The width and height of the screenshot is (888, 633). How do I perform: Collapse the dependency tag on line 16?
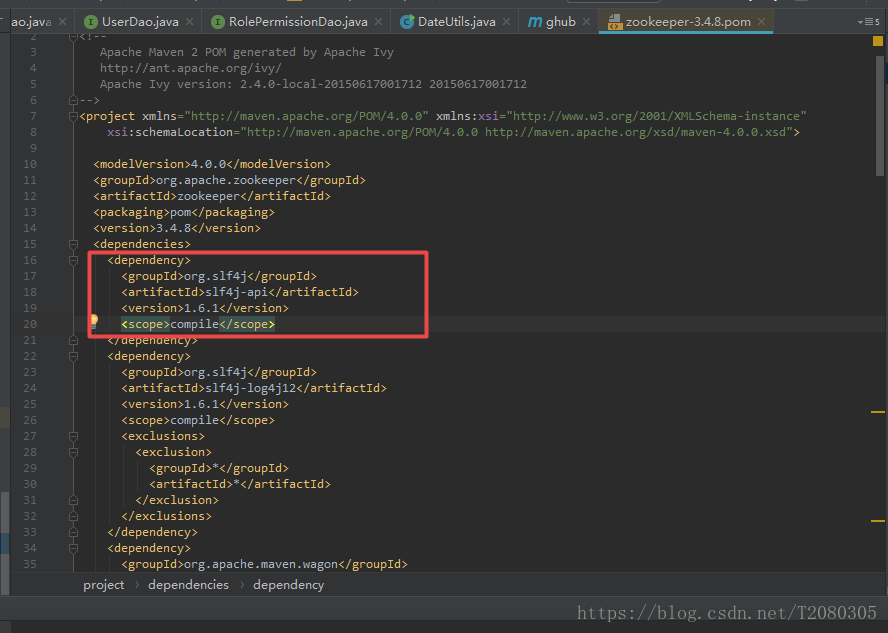point(73,260)
